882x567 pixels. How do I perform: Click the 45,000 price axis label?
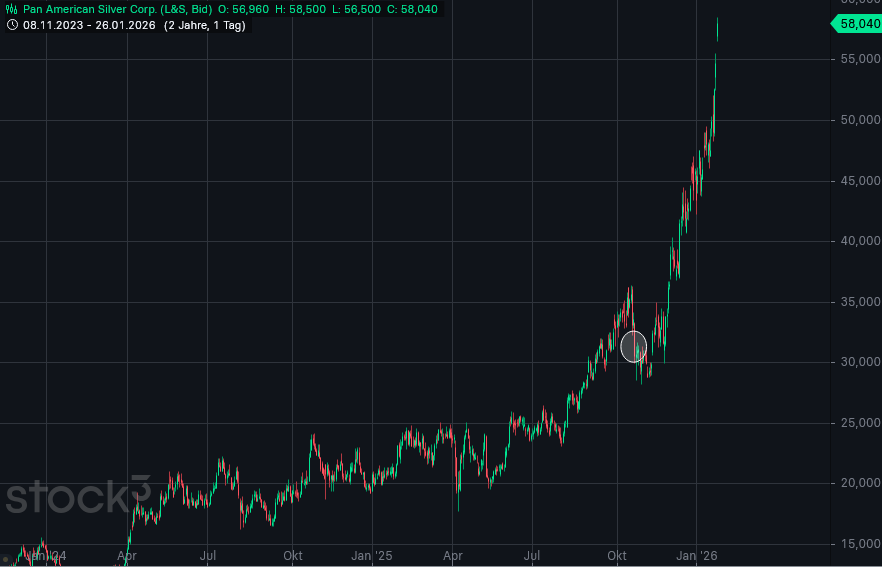coord(855,181)
